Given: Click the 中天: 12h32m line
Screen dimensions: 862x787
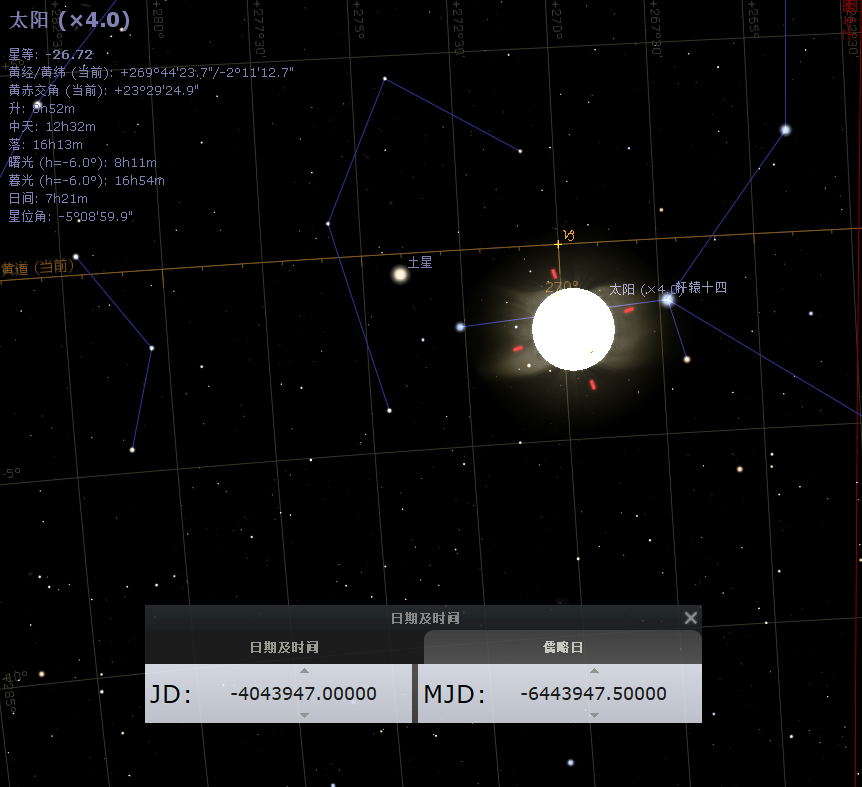Looking at the screenshot, I should point(52,126).
